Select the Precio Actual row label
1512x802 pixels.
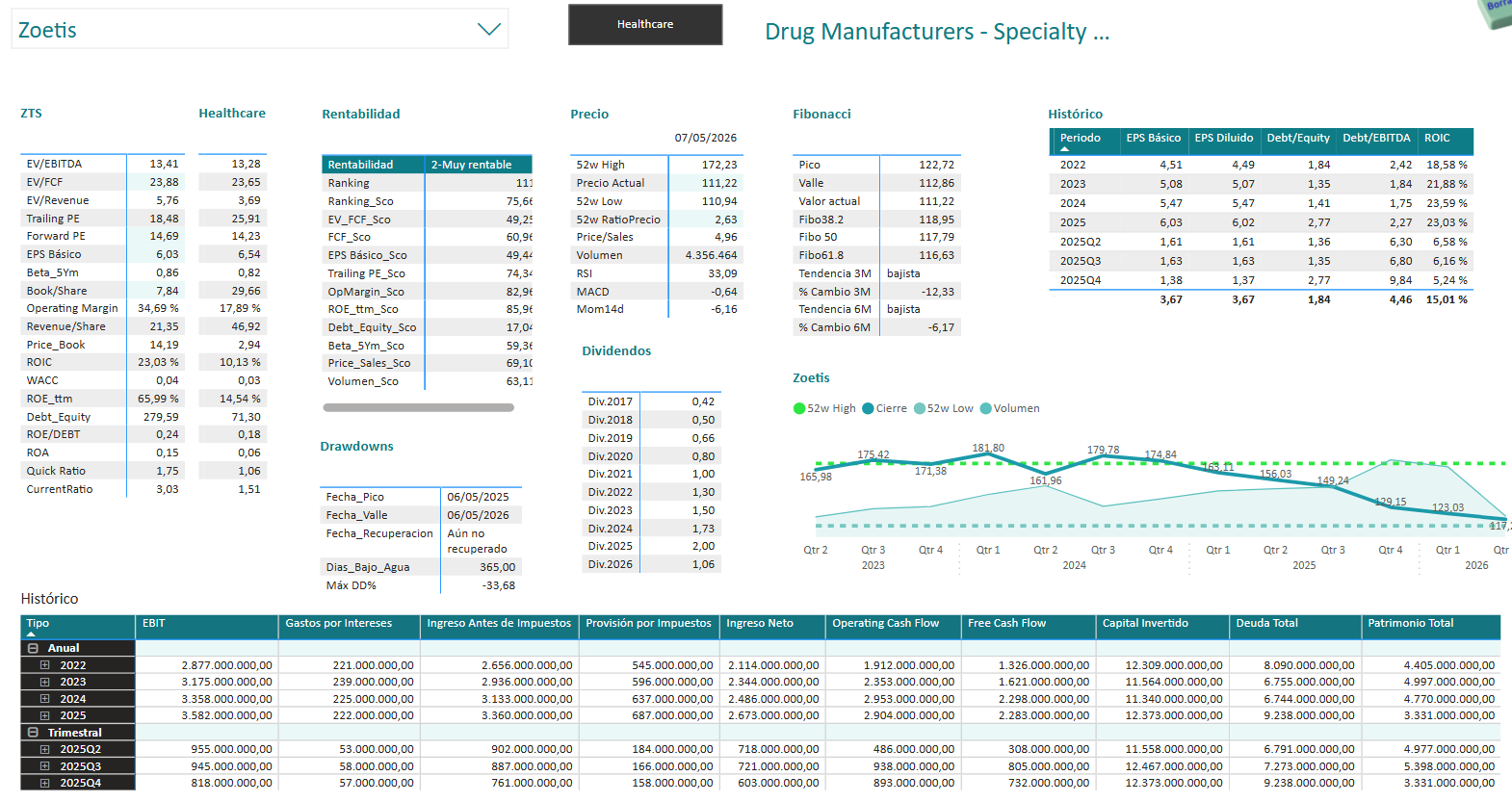pos(611,183)
